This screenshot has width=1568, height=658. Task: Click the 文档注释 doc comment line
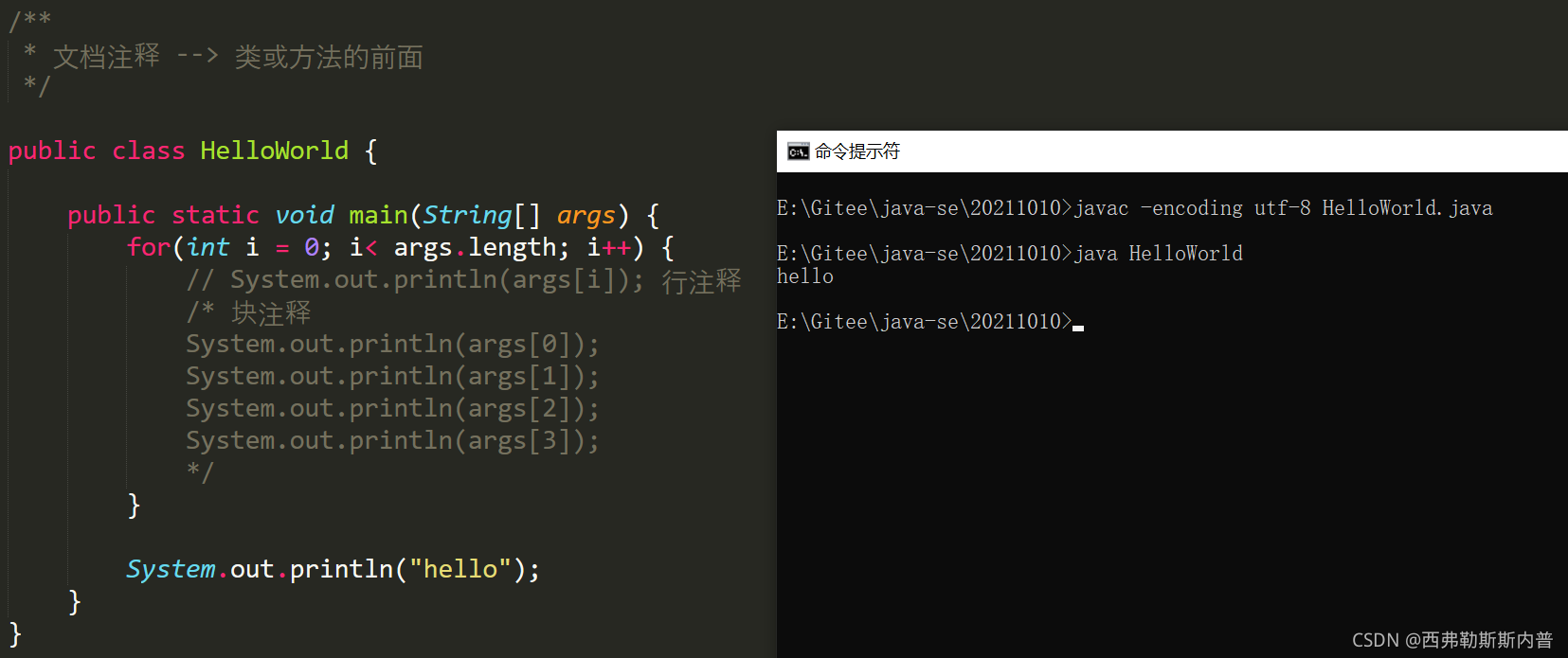point(224,57)
